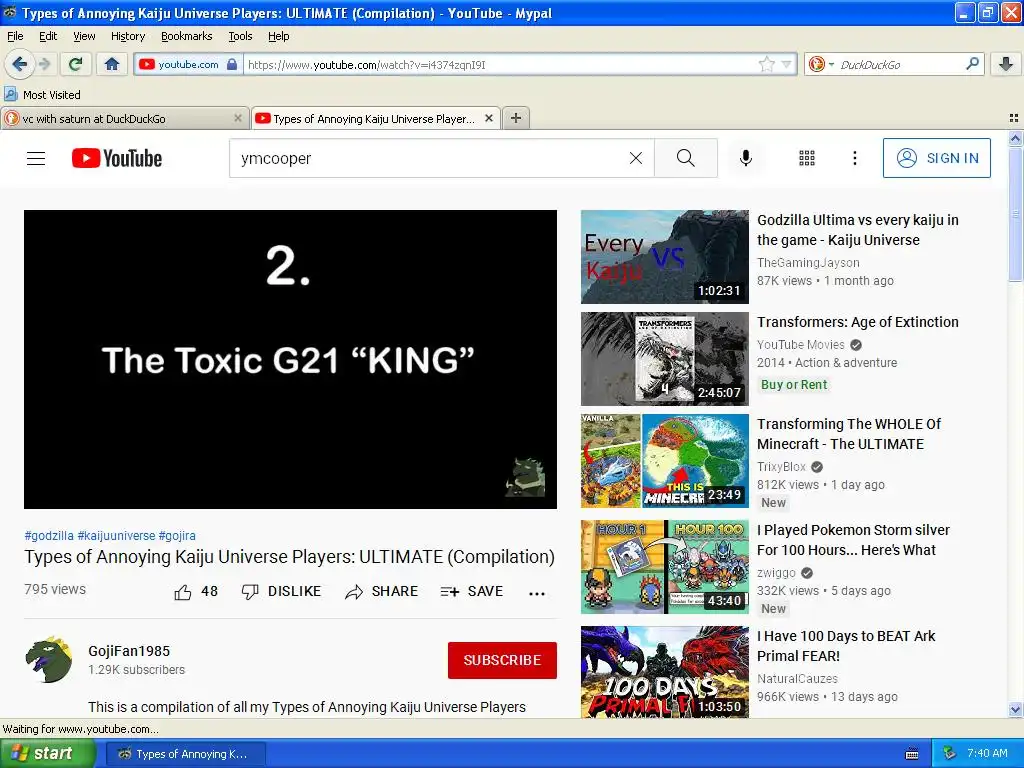Open the Edit menu

48,36
